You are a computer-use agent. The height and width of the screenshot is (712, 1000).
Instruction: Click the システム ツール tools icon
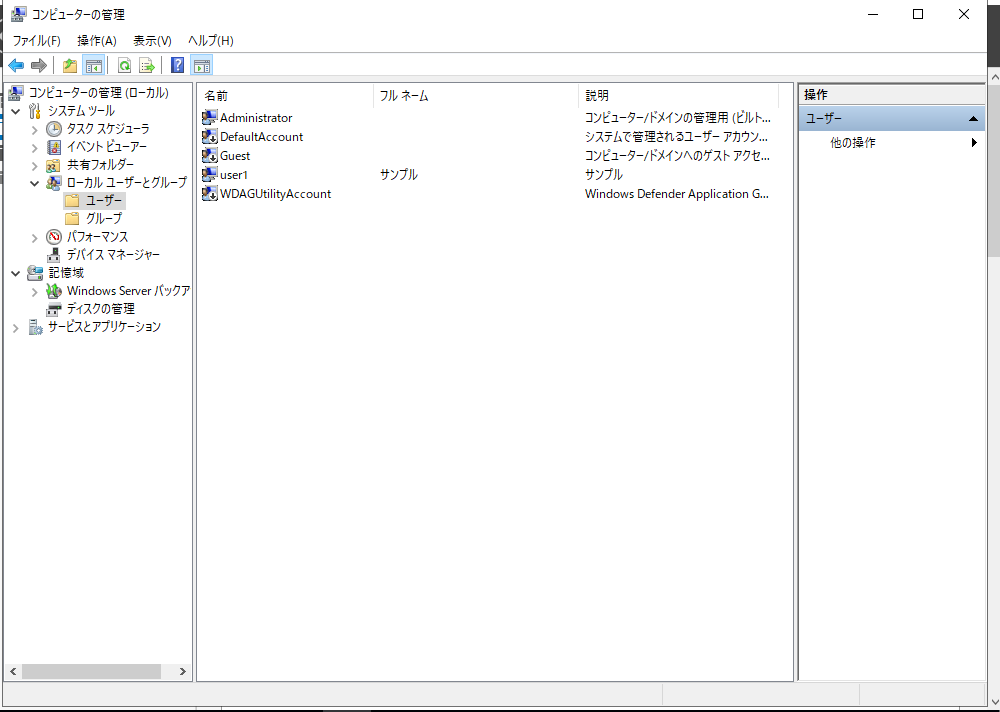click(35, 111)
